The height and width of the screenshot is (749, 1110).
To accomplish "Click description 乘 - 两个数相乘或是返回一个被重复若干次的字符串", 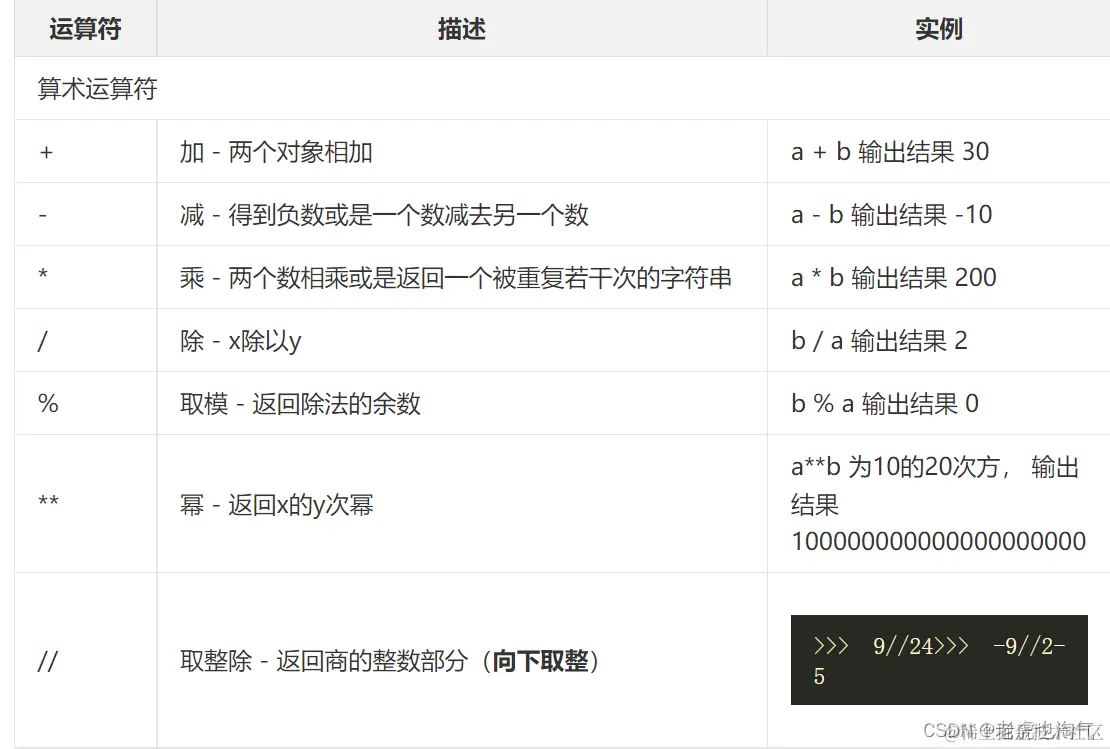I will [456, 278].
